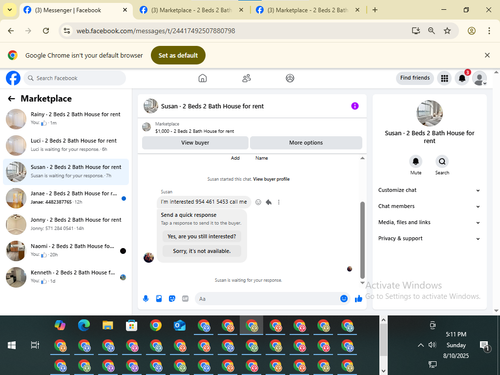Screen dimensions: 500x375
Task: Open more options dots on Susan's message
Action: pos(279,202)
